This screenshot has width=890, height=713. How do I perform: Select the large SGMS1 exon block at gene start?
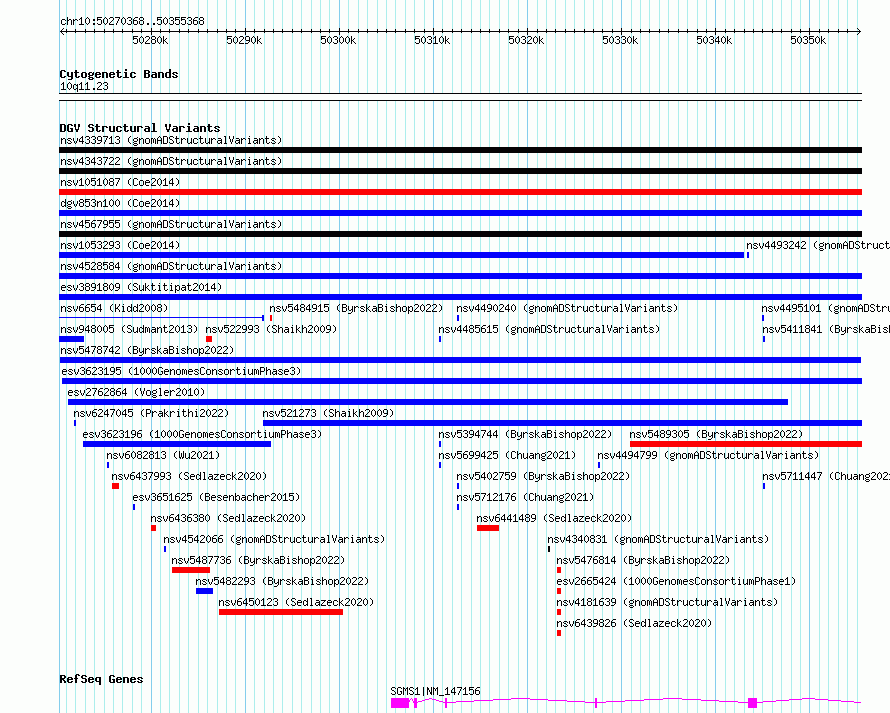(x=400, y=703)
